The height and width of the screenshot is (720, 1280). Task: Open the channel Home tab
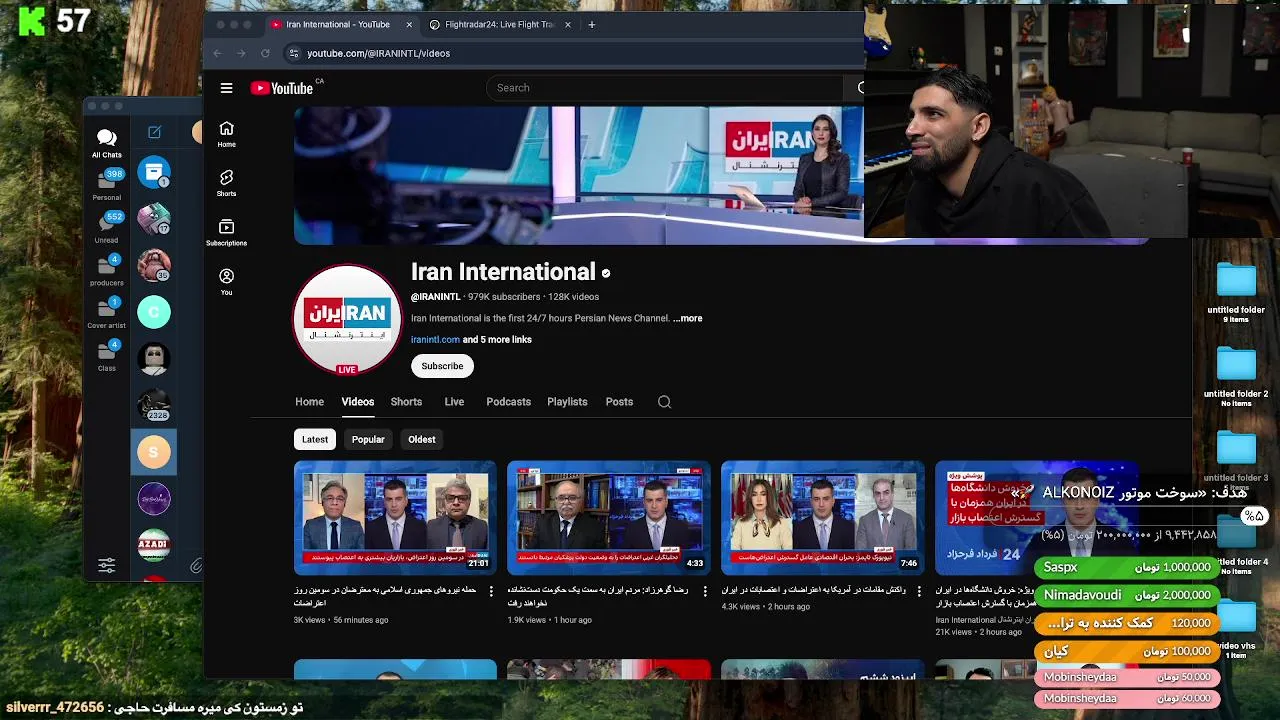click(309, 402)
